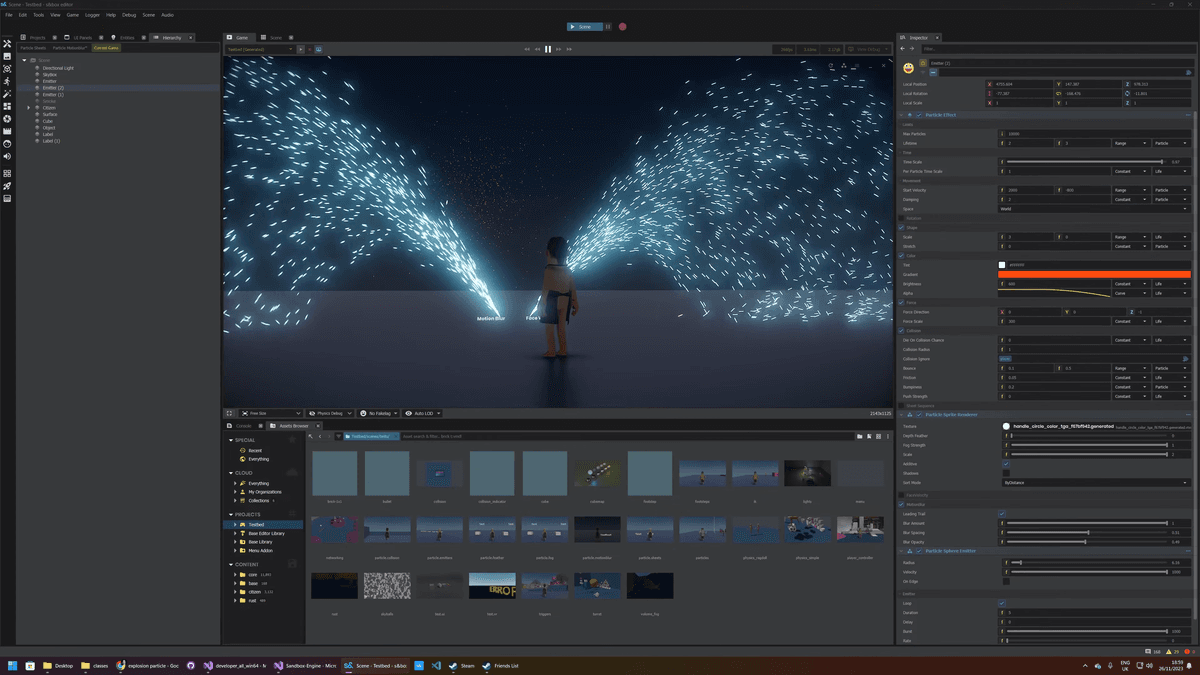Open Steam from the taskbar

point(463,665)
